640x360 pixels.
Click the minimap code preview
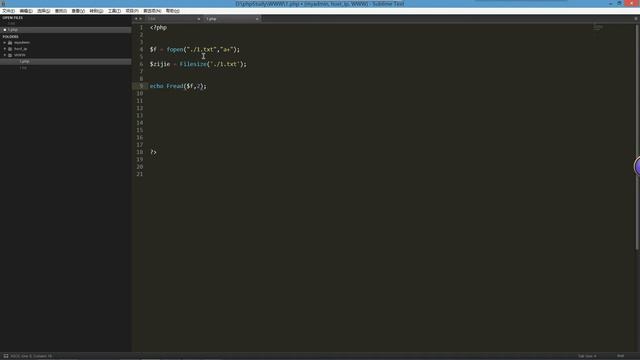[598, 28]
